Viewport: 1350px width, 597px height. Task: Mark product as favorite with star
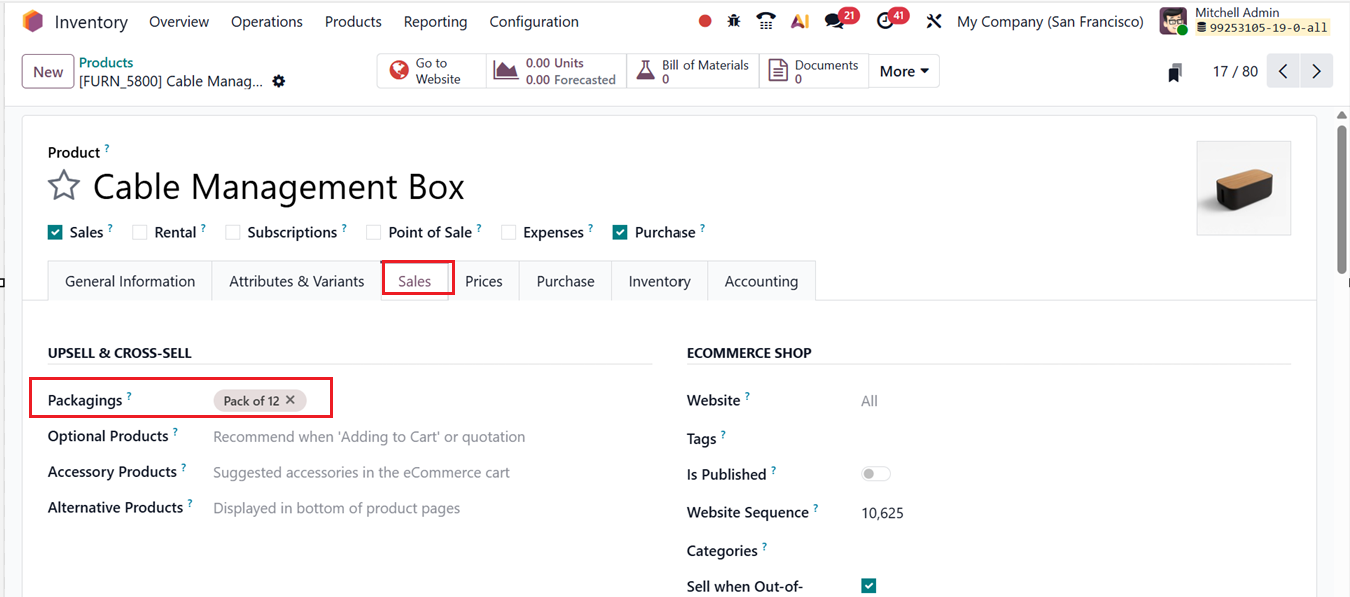point(64,186)
